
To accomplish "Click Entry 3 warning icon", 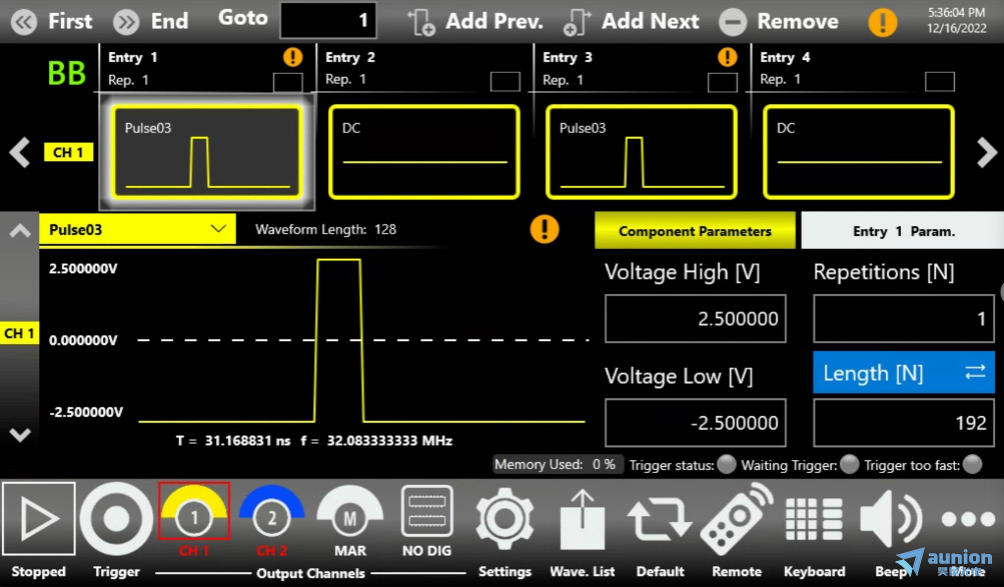I will click(x=727, y=57).
